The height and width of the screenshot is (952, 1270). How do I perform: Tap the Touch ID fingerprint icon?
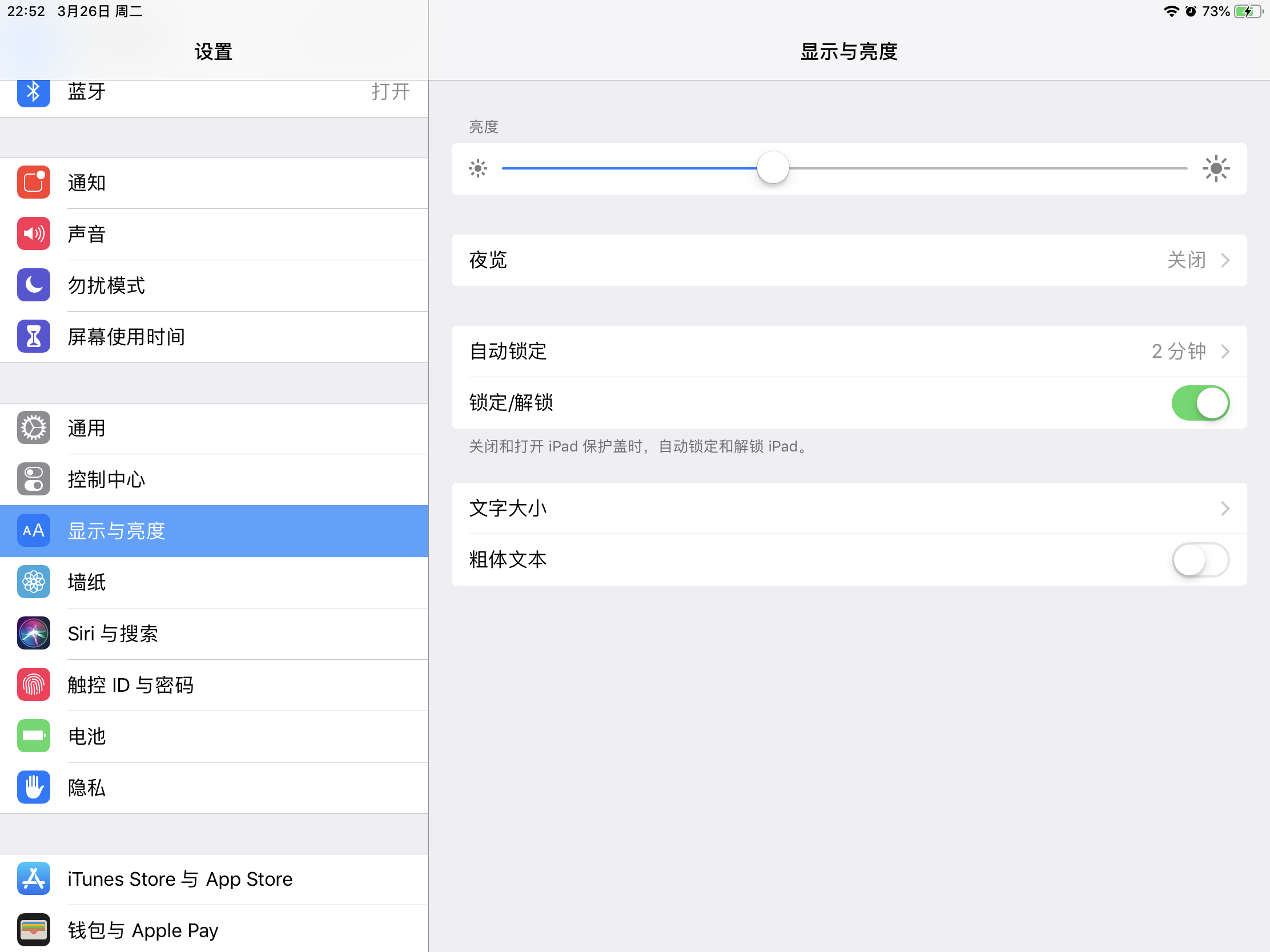[33, 684]
